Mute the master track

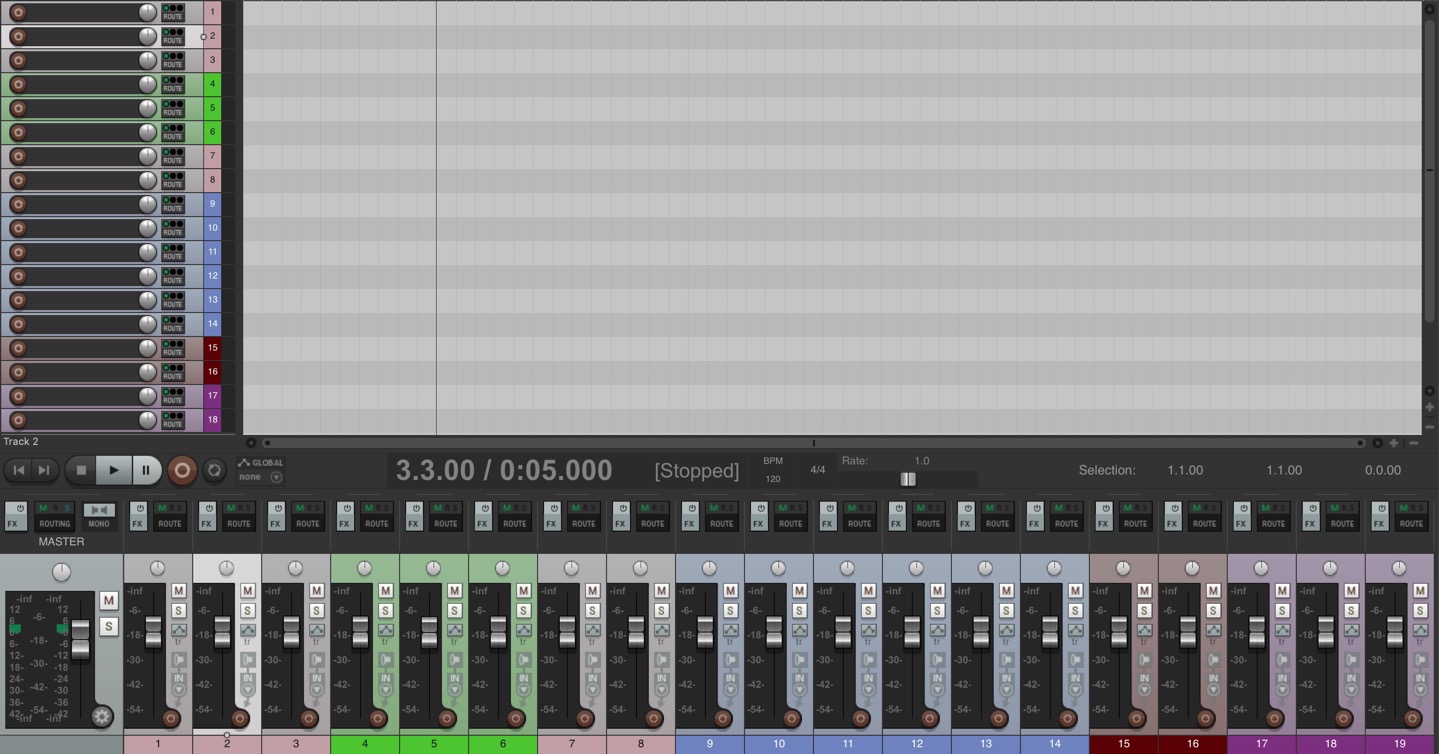pyautogui.click(x=108, y=601)
